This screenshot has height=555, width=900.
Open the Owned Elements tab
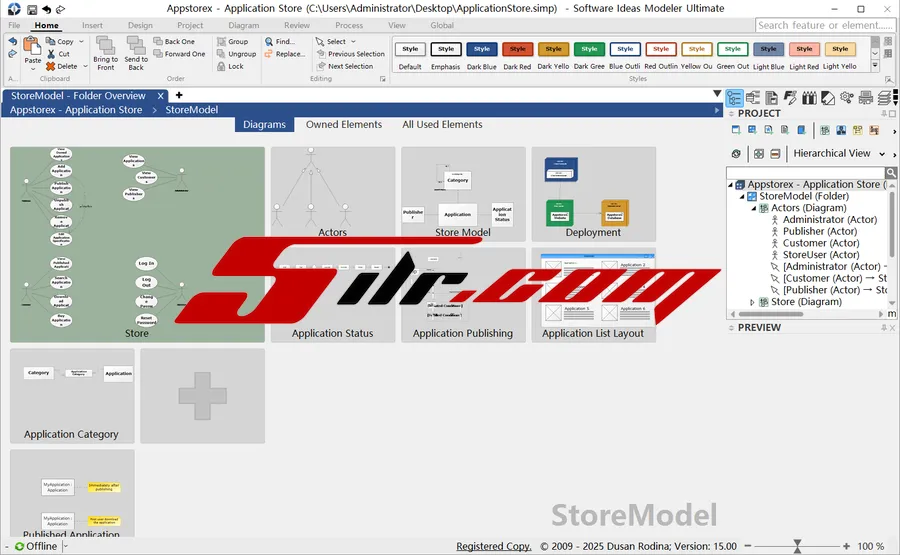coord(344,125)
